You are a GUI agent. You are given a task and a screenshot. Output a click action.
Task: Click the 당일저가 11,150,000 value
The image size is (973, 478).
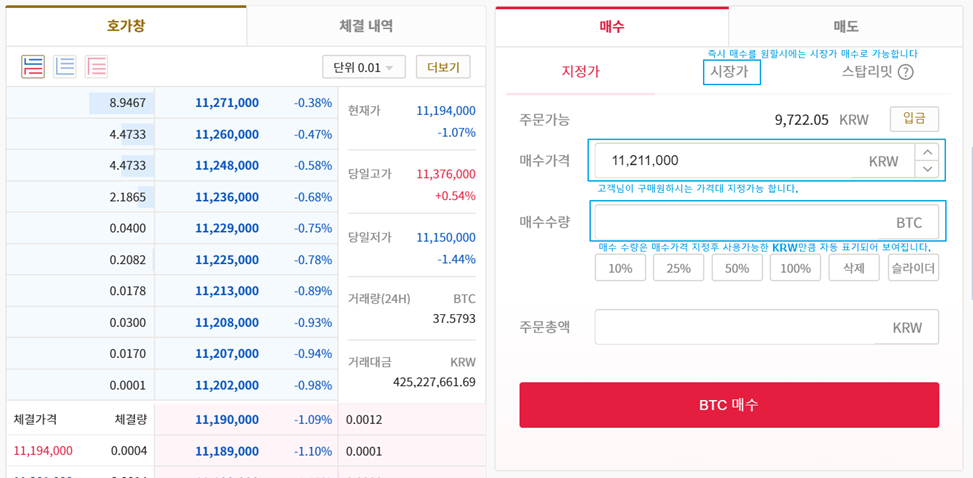click(x=446, y=238)
